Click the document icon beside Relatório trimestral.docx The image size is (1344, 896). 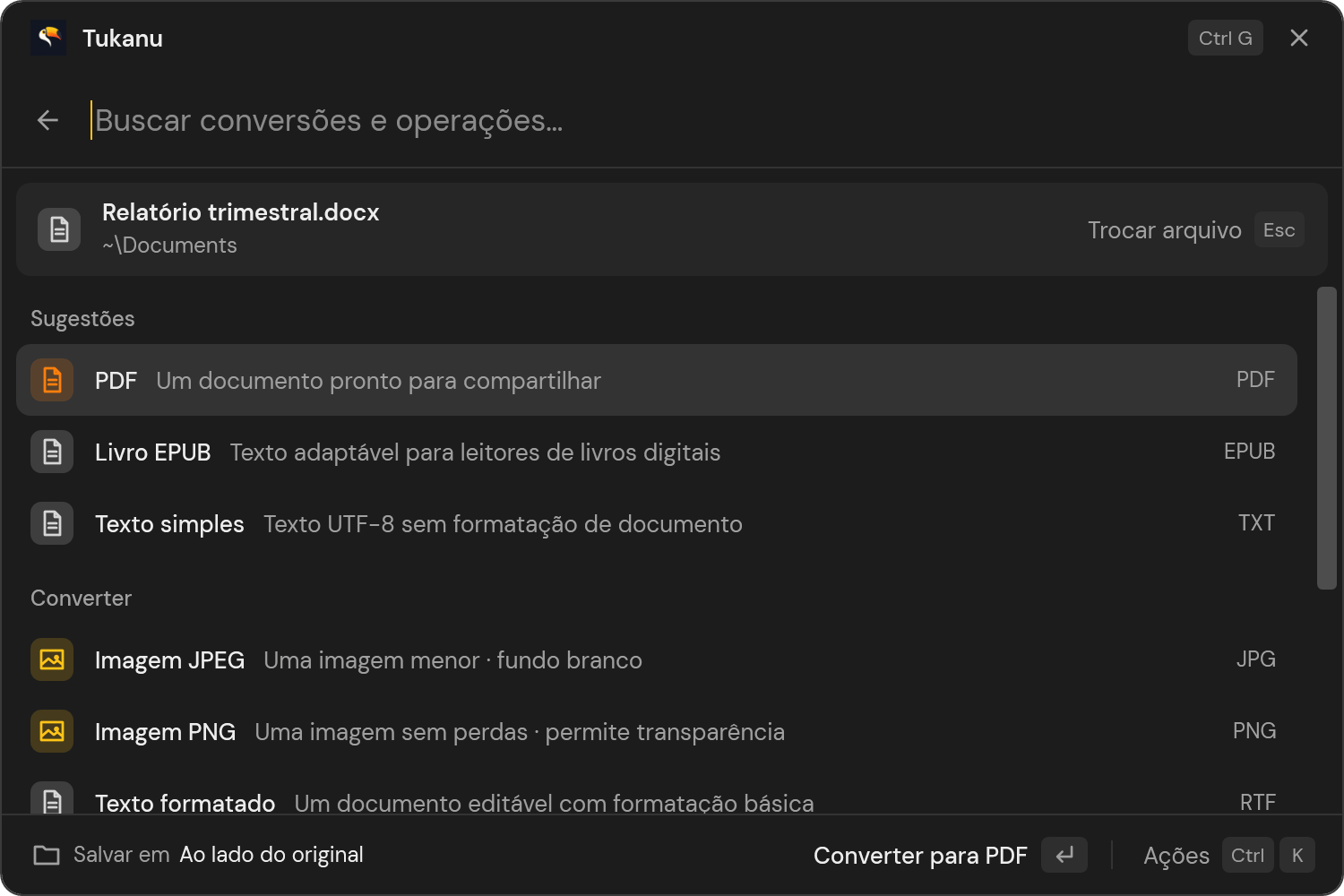(59, 229)
